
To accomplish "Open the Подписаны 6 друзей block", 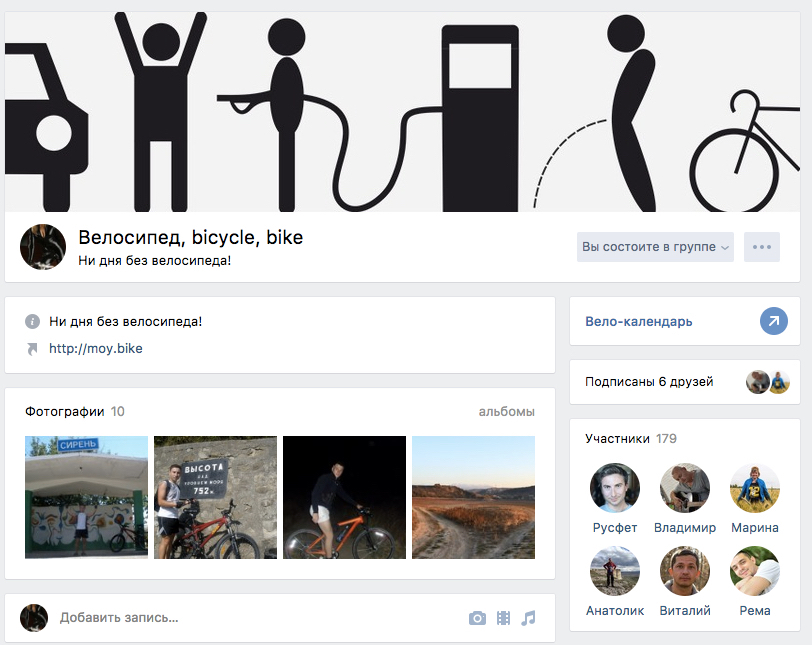I will click(x=685, y=382).
